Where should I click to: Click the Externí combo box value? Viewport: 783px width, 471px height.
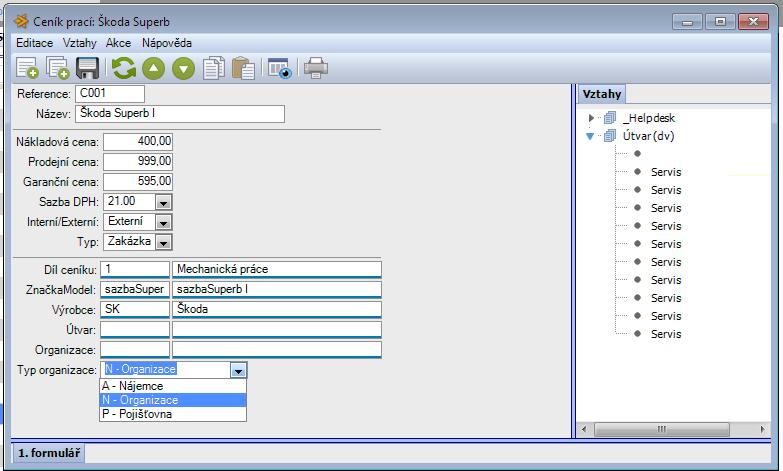click(x=125, y=221)
